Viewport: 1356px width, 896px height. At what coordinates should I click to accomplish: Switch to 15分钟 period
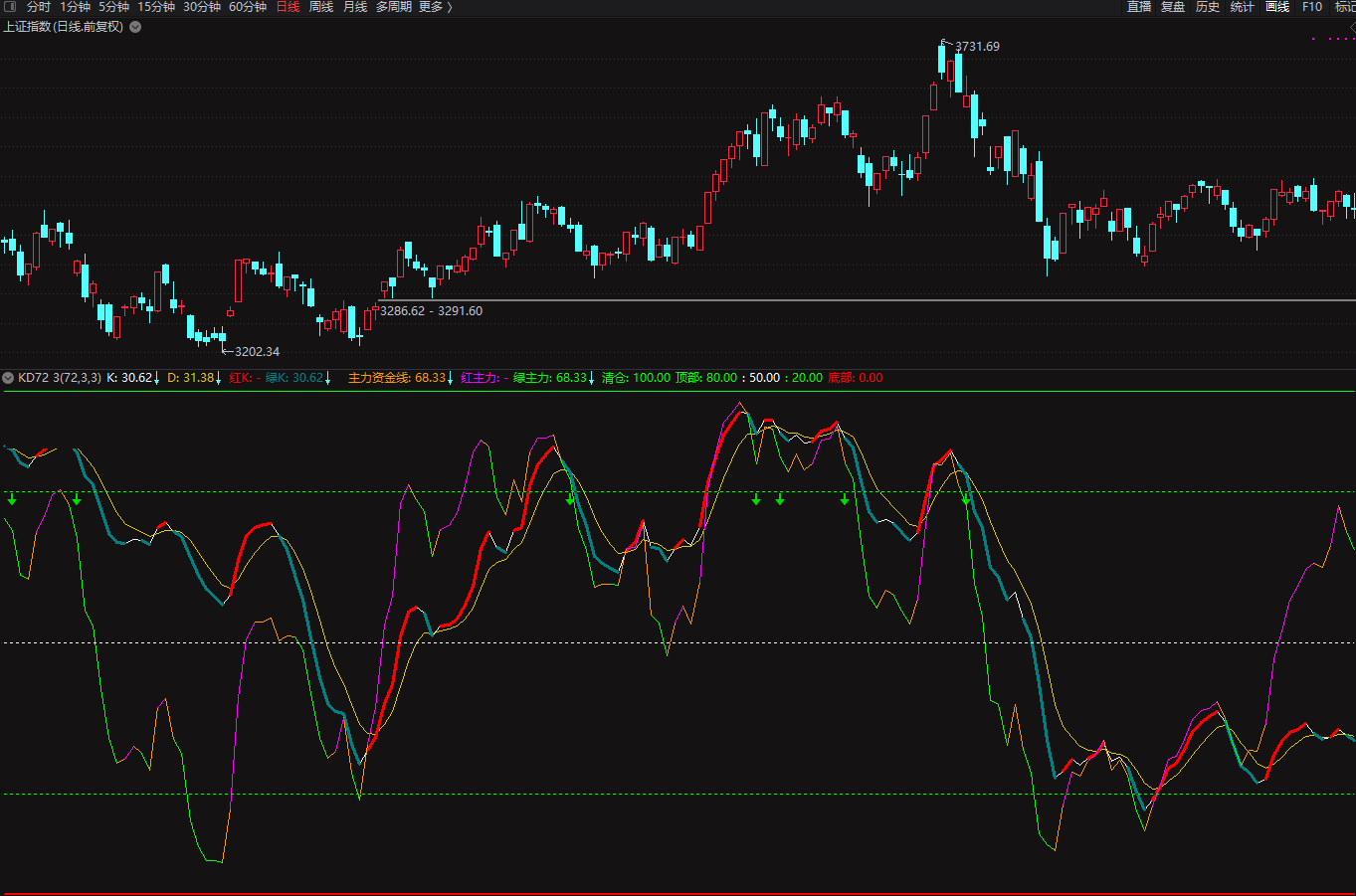[x=156, y=7]
